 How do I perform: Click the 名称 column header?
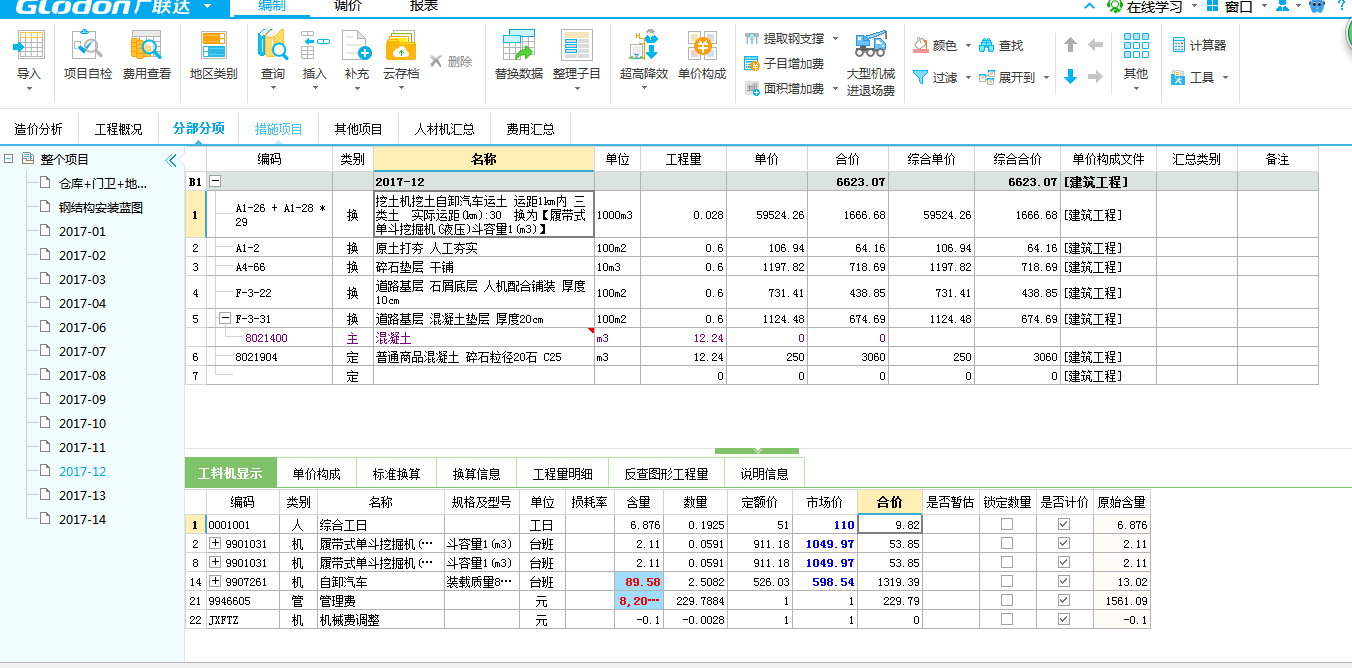coord(483,159)
